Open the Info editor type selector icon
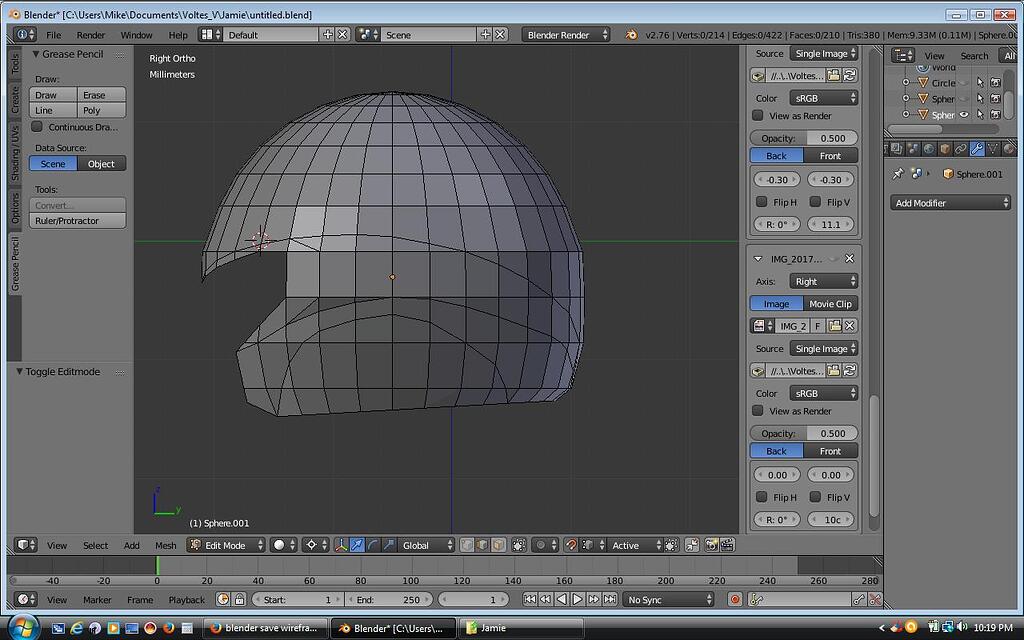 25,35
